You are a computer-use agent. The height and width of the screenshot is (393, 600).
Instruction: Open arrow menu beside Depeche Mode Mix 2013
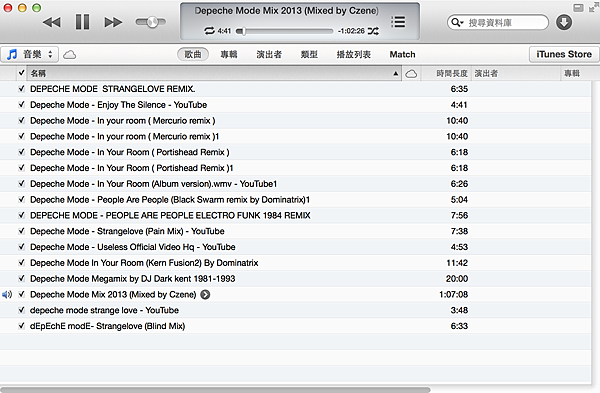point(205,294)
